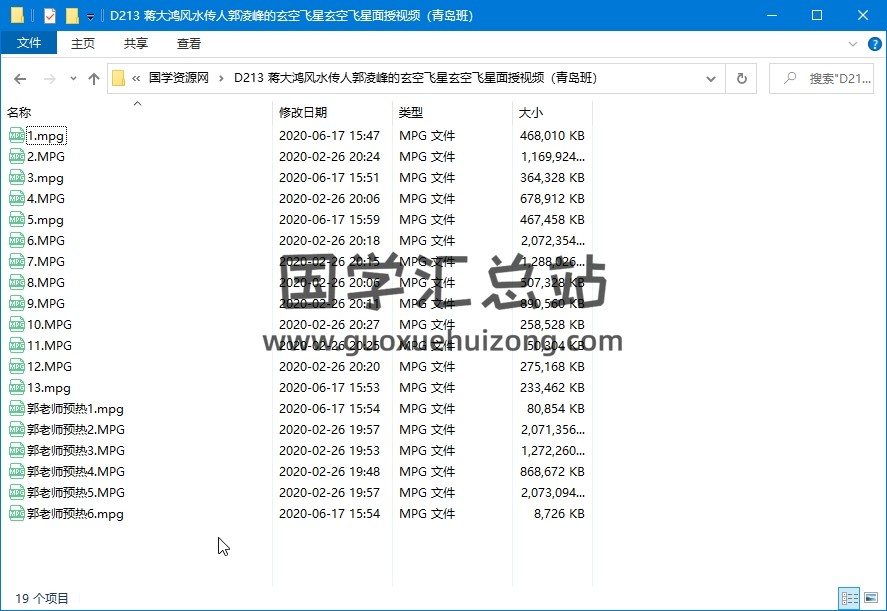The height and width of the screenshot is (611, 887).
Task: Open breadcrumb arrow after 国学资源网
Action: pos(221,78)
